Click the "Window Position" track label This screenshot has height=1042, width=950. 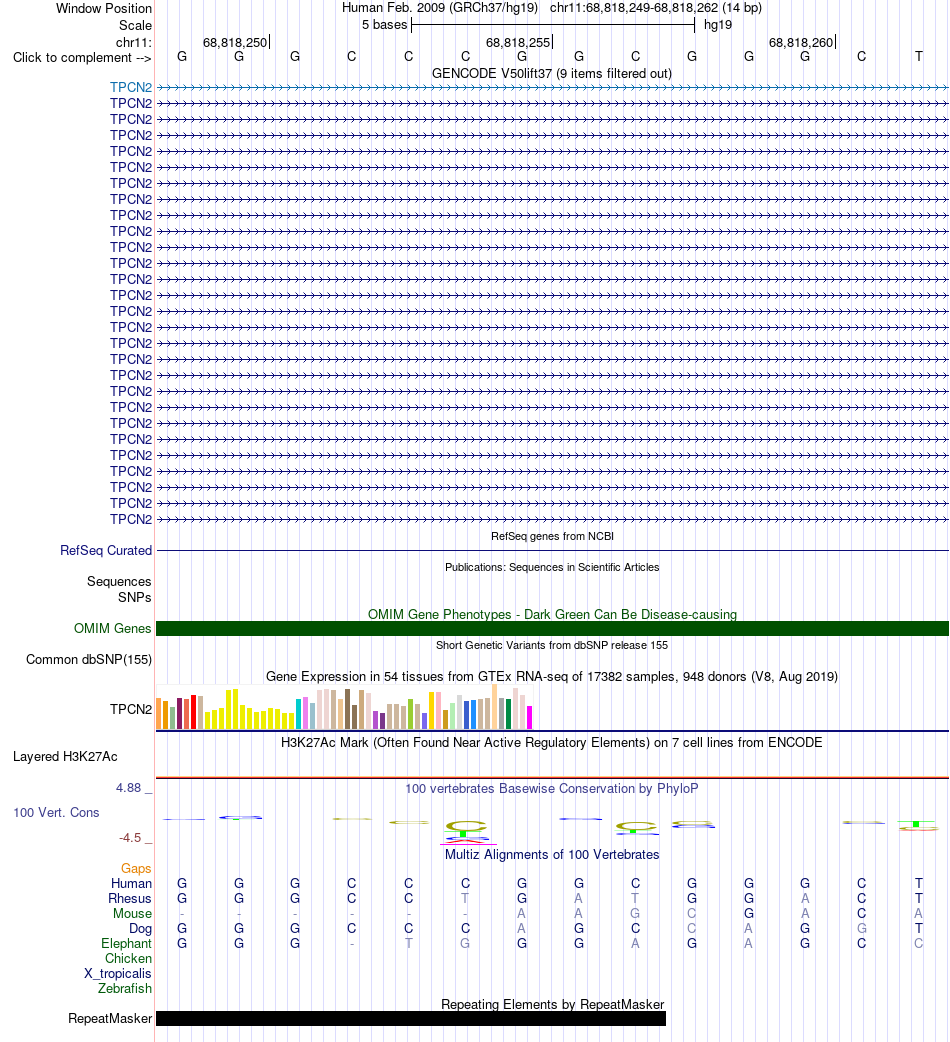pos(104,9)
